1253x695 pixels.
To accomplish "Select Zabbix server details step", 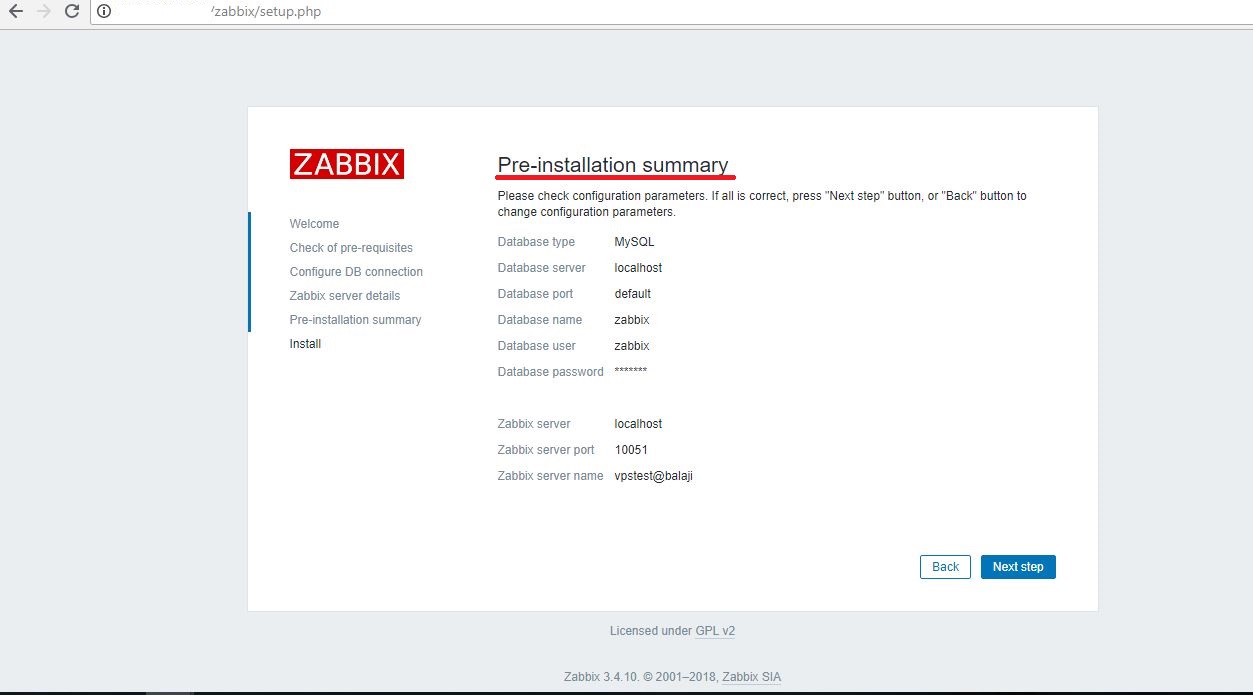I will pos(345,296).
